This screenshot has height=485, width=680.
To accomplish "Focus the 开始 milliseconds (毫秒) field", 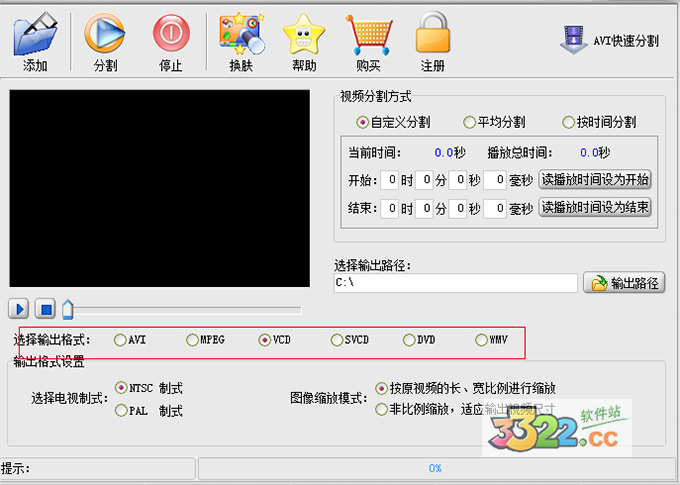I will point(495,180).
